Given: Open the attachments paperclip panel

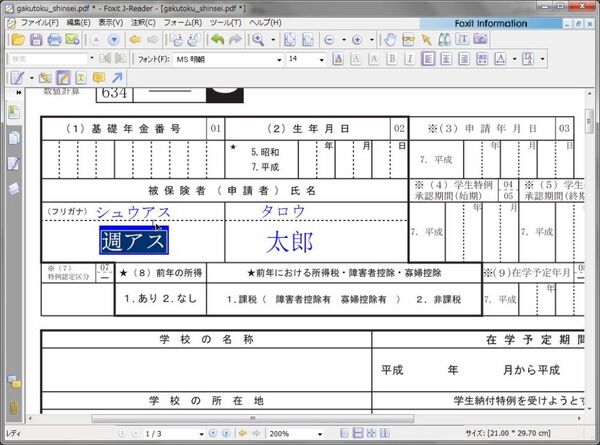Looking at the screenshot, I should coord(14,408).
